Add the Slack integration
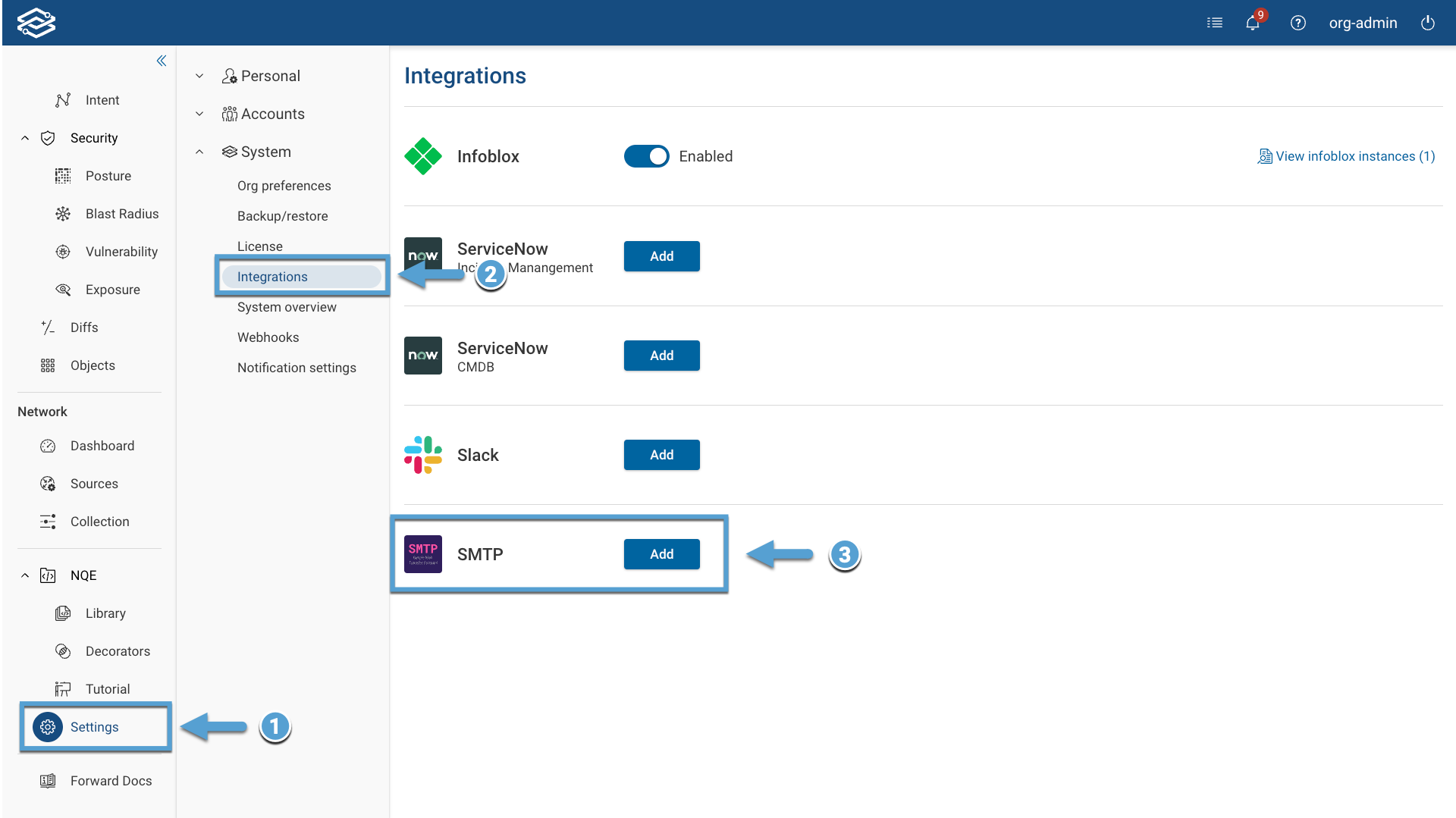The image size is (1456, 818). (x=661, y=455)
